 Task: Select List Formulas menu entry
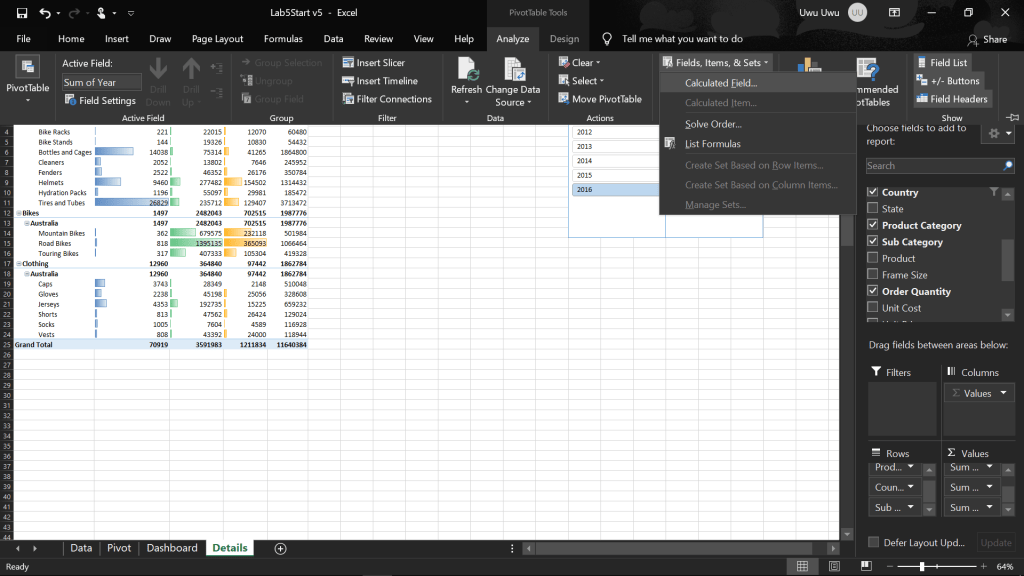click(712, 144)
